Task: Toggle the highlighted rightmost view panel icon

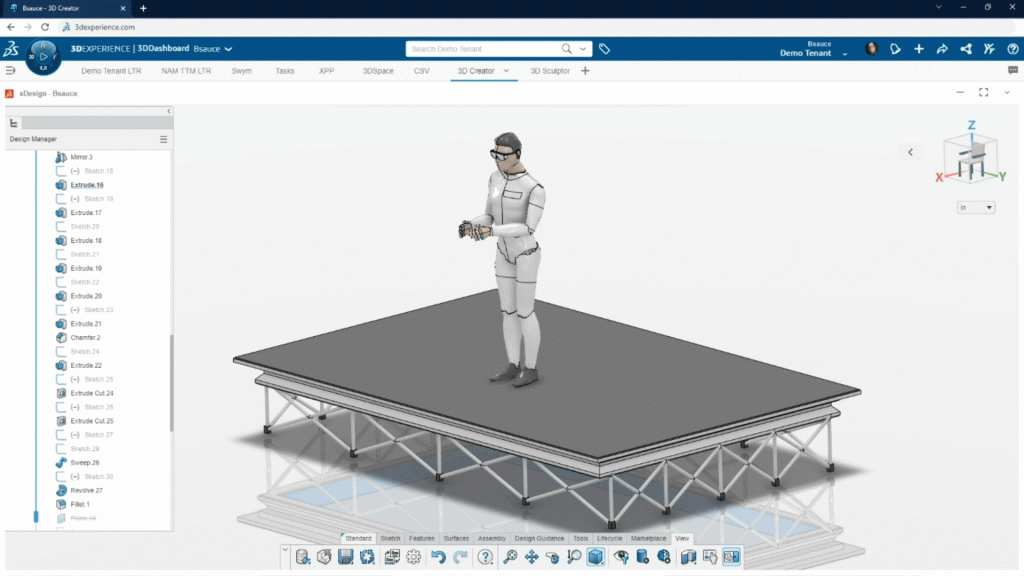Action: click(x=732, y=557)
